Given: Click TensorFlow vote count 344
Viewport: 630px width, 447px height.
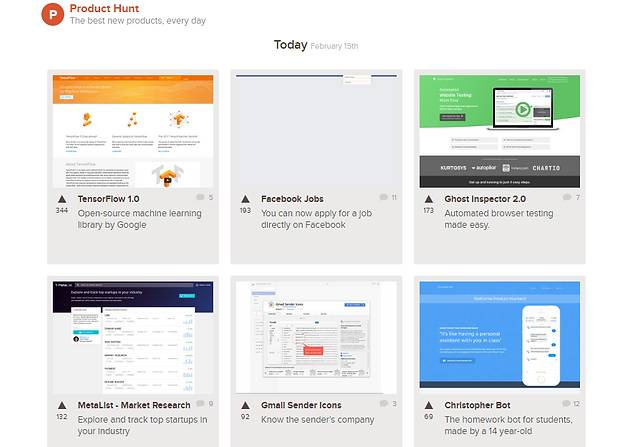Looking at the screenshot, I should pos(62,210).
